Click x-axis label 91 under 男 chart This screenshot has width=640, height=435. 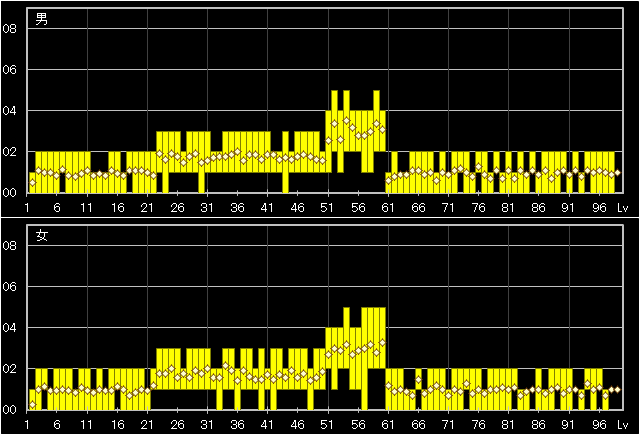[x=568, y=208]
